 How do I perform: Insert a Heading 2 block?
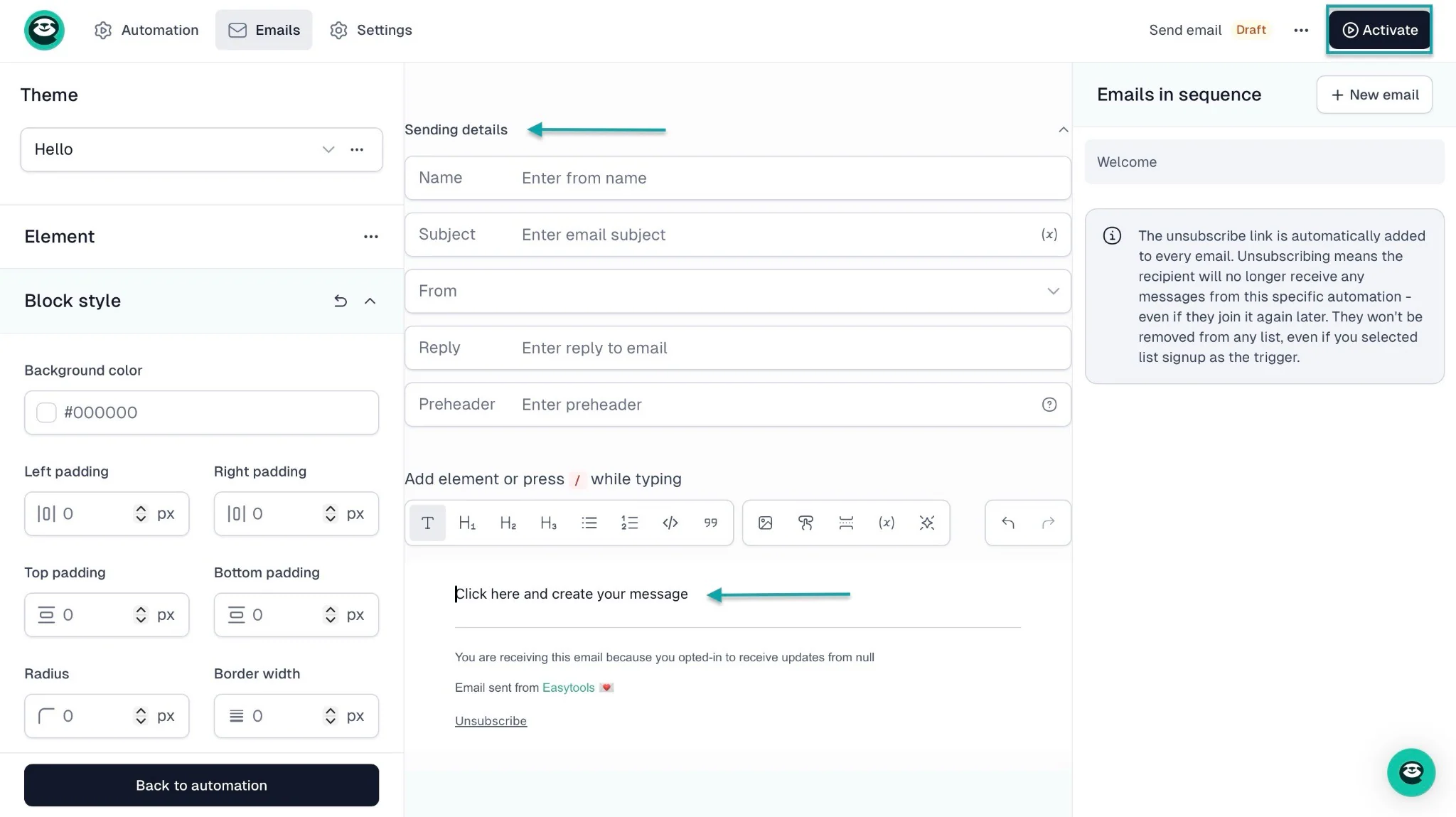click(x=508, y=523)
